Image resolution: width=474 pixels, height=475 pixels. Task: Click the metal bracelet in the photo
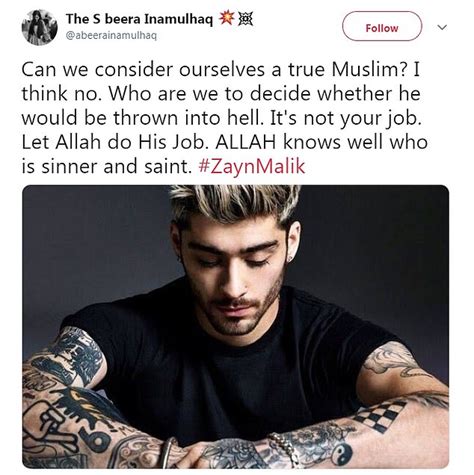(x=168, y=453)
